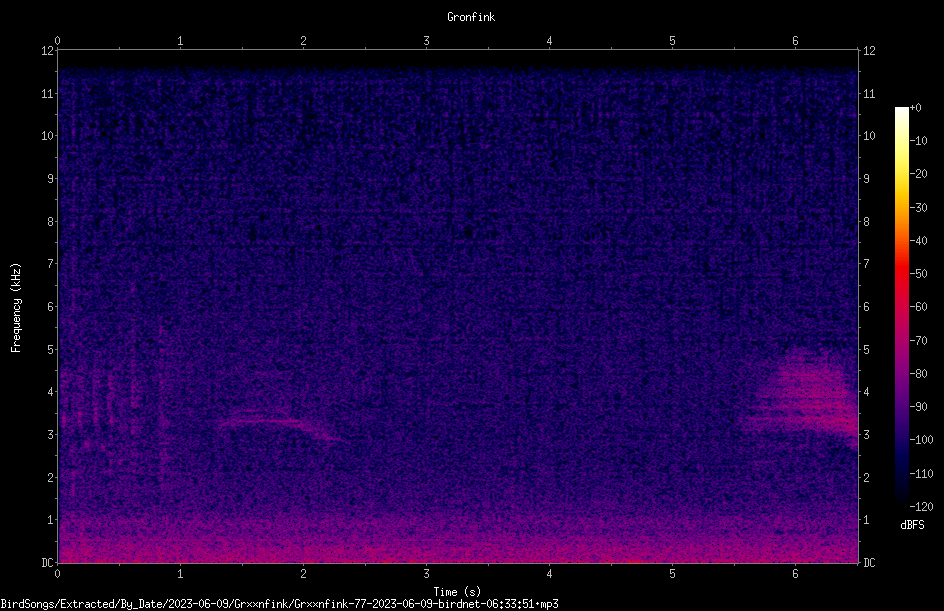
Task: Click the 2 tick on right frequency axis
Action: point(866,477)
